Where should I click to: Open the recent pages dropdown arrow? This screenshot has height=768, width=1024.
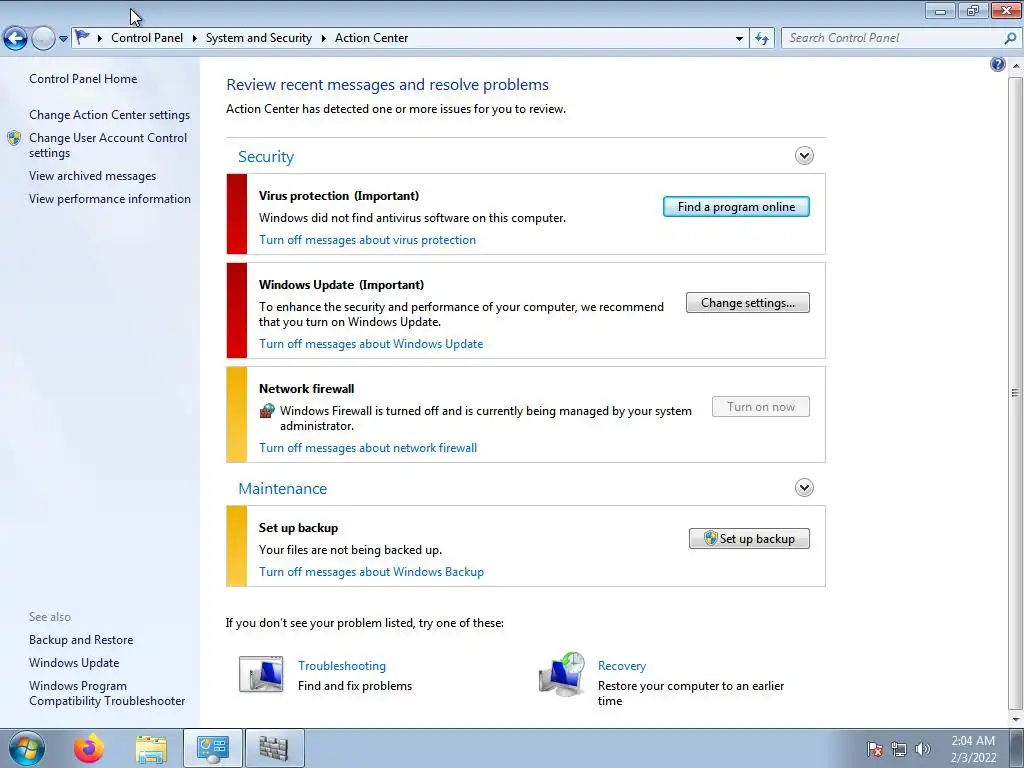coord(63,39)
